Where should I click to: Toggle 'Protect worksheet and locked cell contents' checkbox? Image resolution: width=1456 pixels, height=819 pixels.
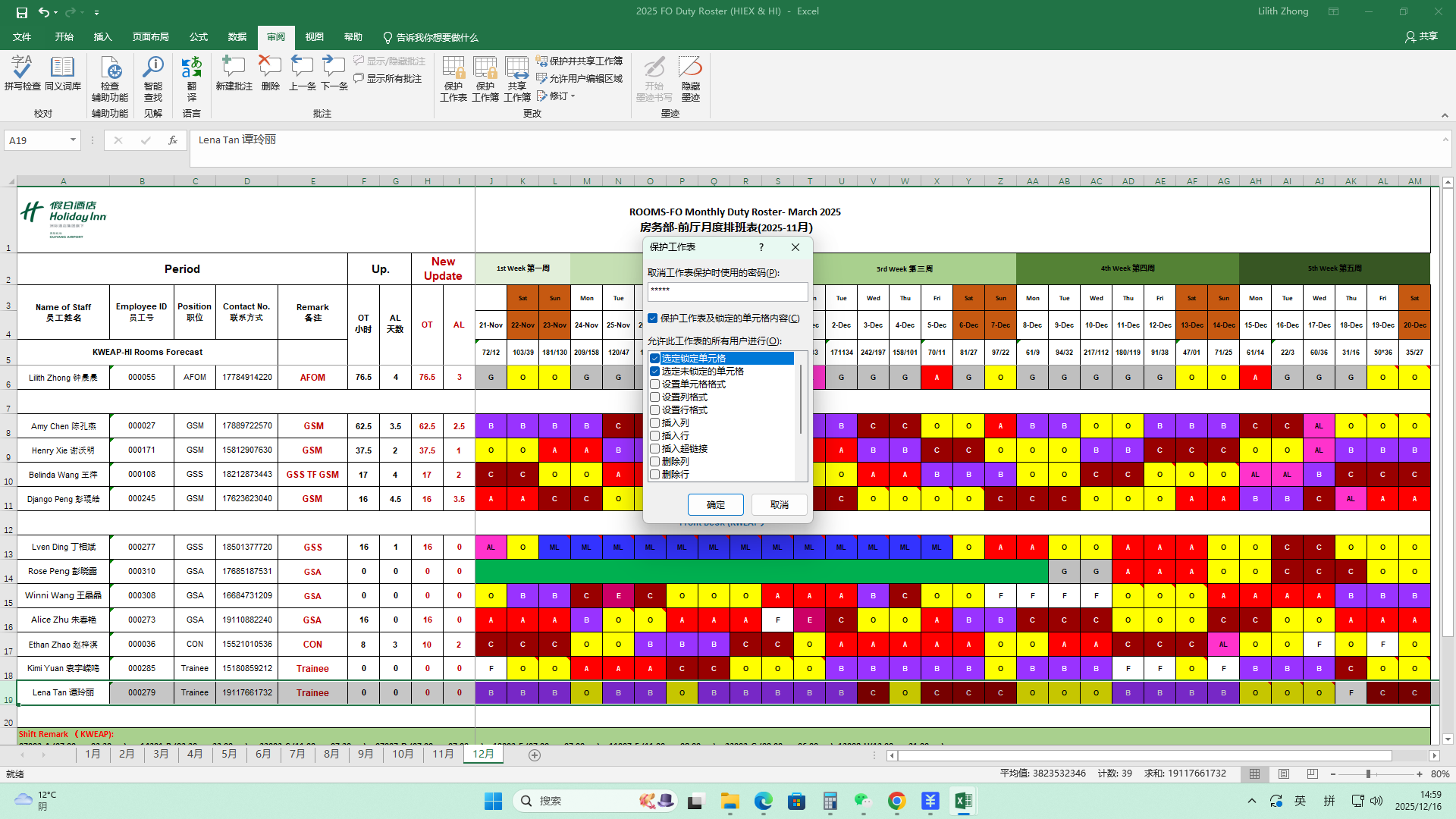[x=653, y=318]
